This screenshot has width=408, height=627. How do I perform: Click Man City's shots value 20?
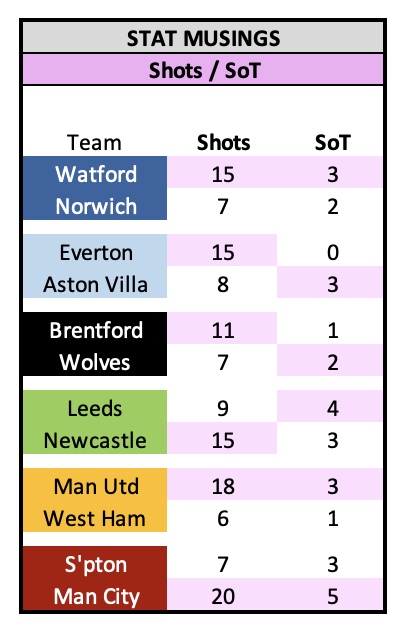[222, 594]
